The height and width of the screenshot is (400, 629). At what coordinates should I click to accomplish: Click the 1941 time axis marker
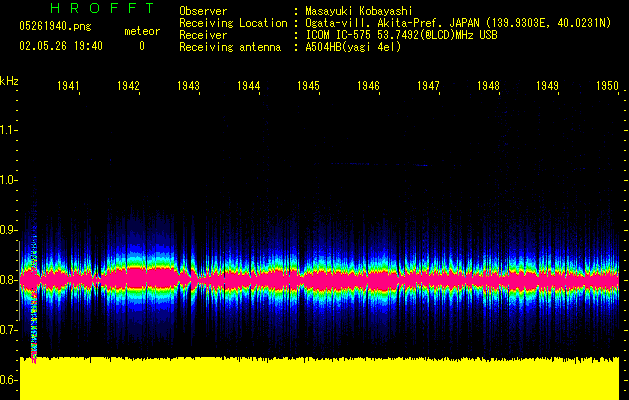[68, 85]
